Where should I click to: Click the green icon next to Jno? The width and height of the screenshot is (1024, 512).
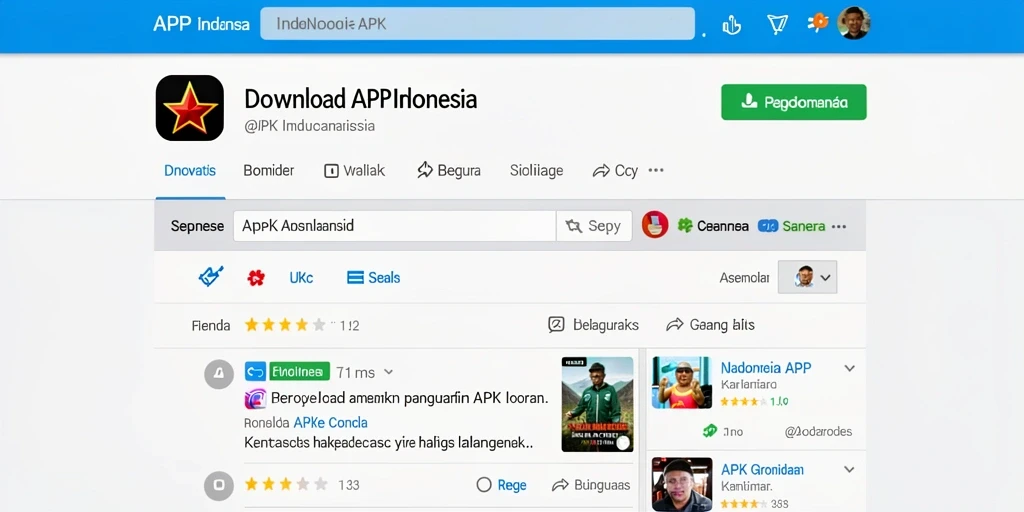[709, 431]
